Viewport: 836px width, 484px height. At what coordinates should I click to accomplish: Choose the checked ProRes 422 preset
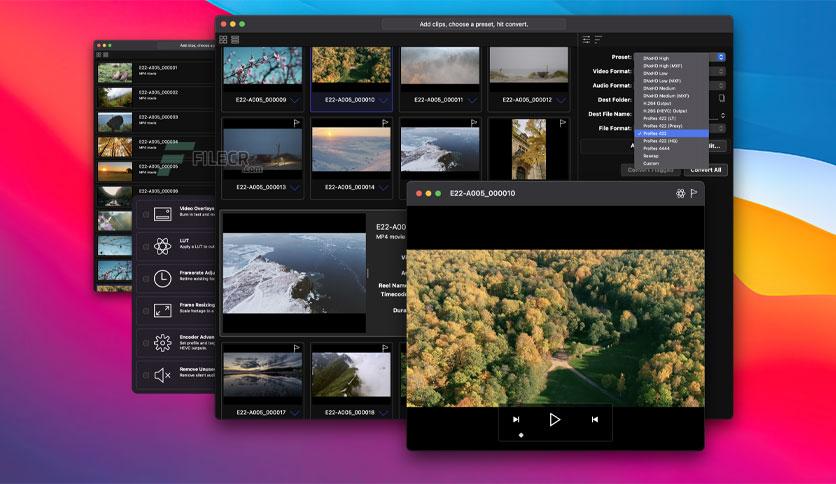pos(671,133)
